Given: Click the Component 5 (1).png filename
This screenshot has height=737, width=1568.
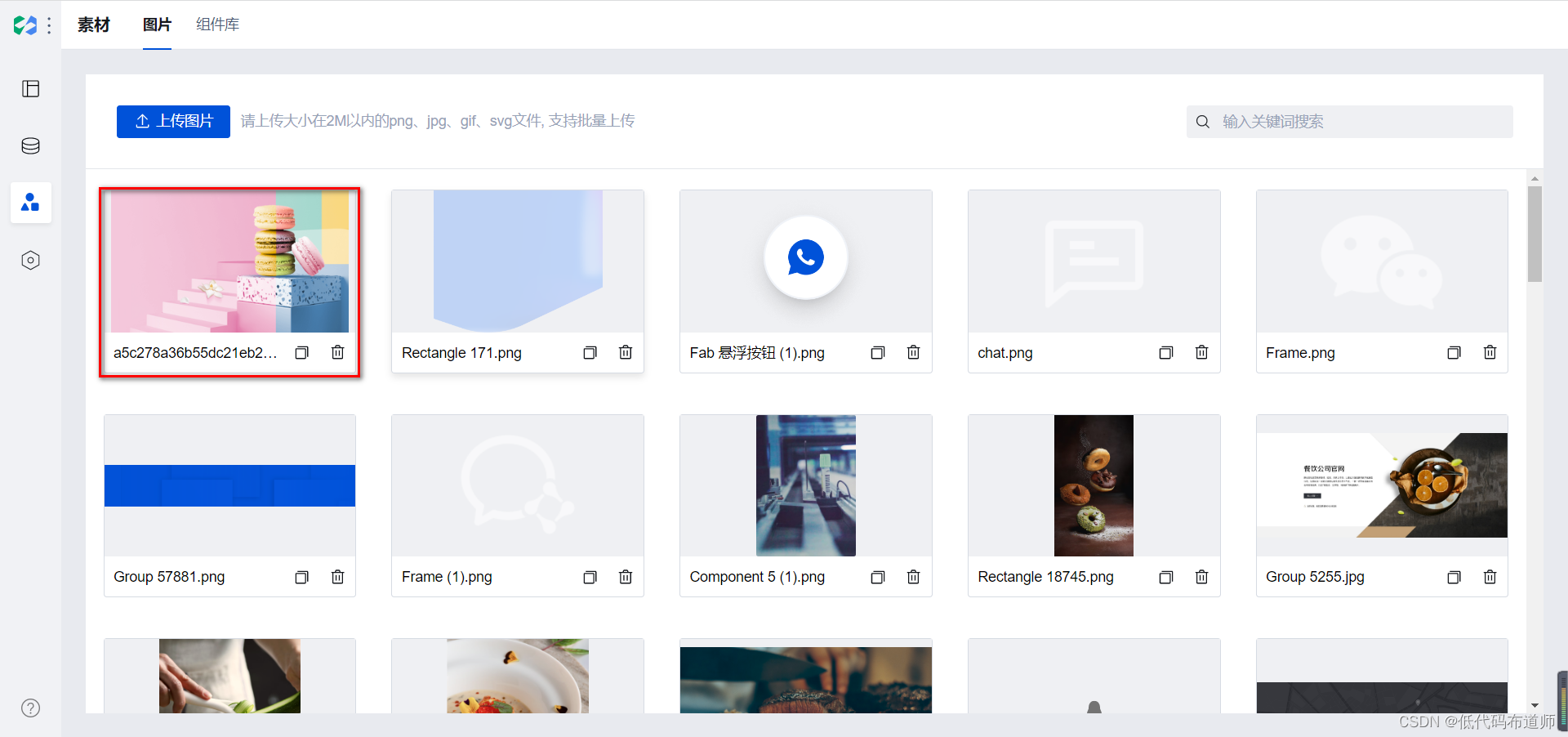Looking at the screenshot, I should coord(757,577).
